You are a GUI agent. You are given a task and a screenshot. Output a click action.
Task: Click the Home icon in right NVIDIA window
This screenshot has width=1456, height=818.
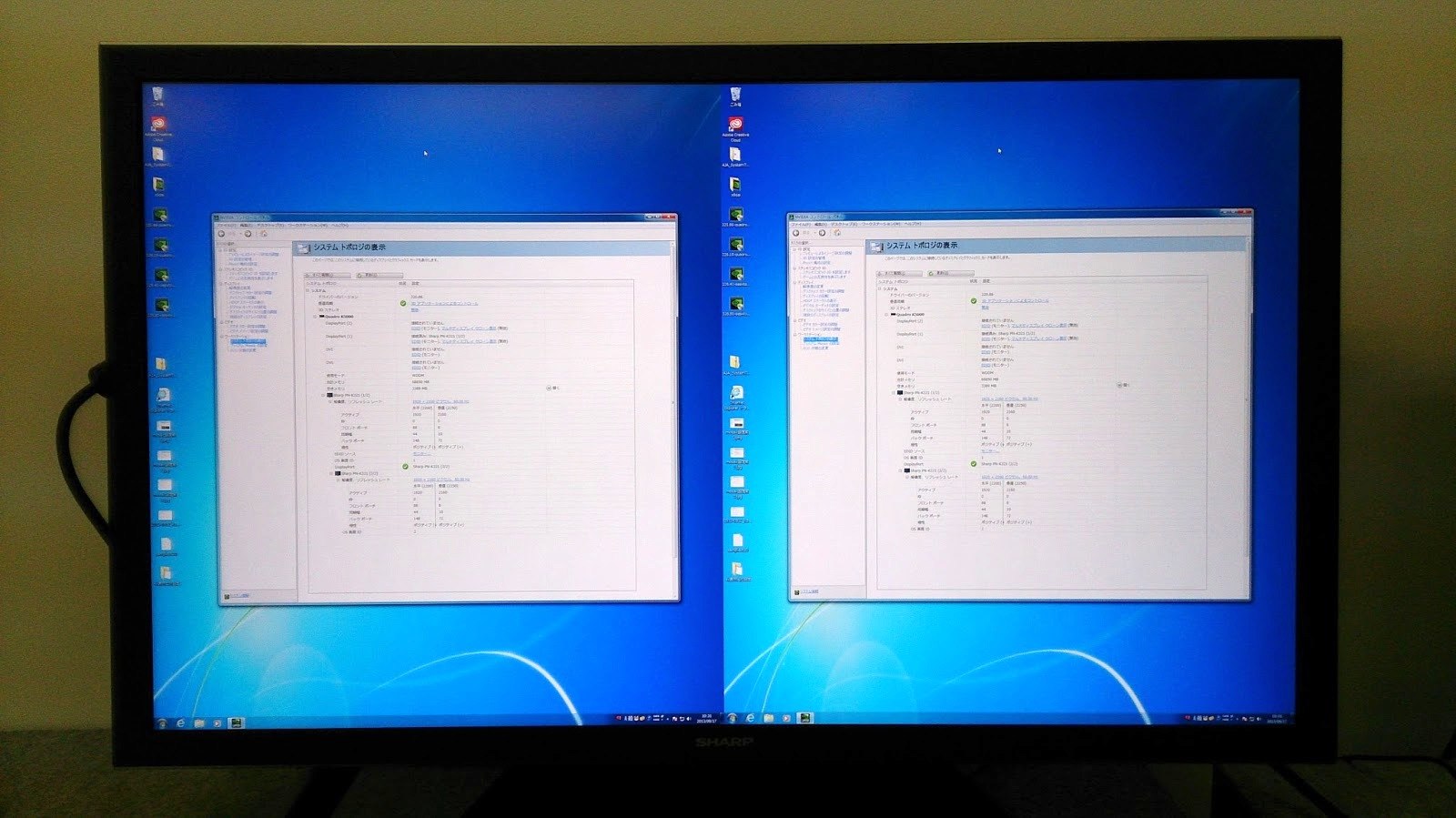(837, 233)
